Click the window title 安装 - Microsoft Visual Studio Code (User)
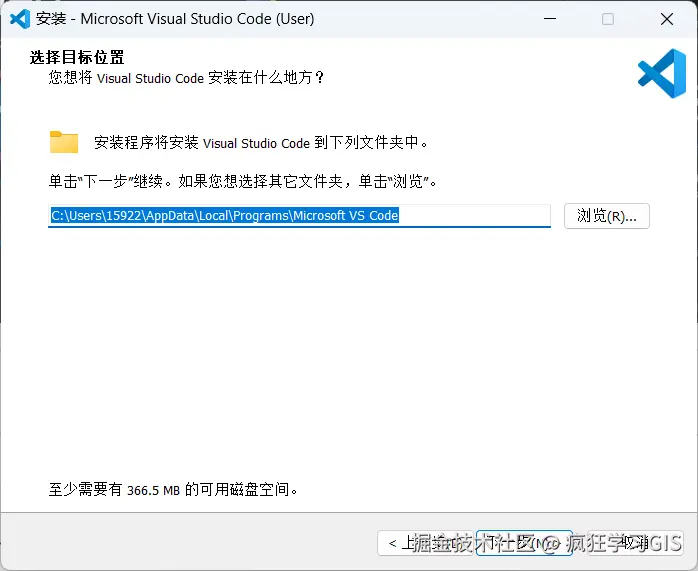This screenshot has width=698, height=571. click(x=175, y=19)
